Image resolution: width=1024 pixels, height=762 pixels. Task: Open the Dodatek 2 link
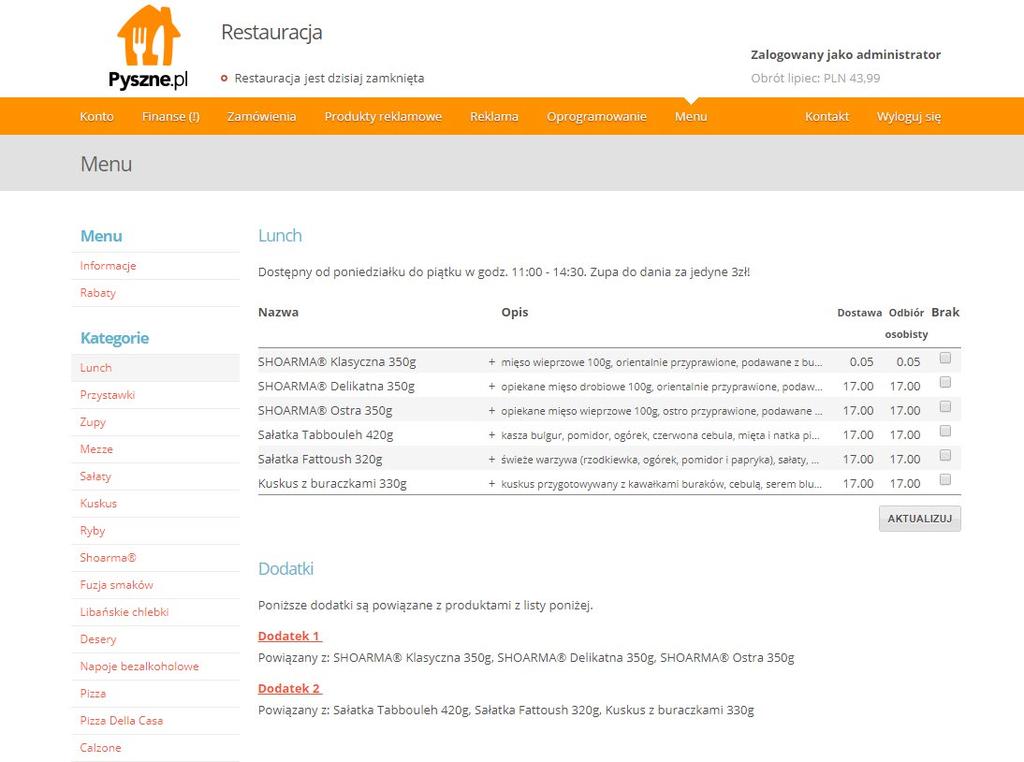(x=290, y=688)
